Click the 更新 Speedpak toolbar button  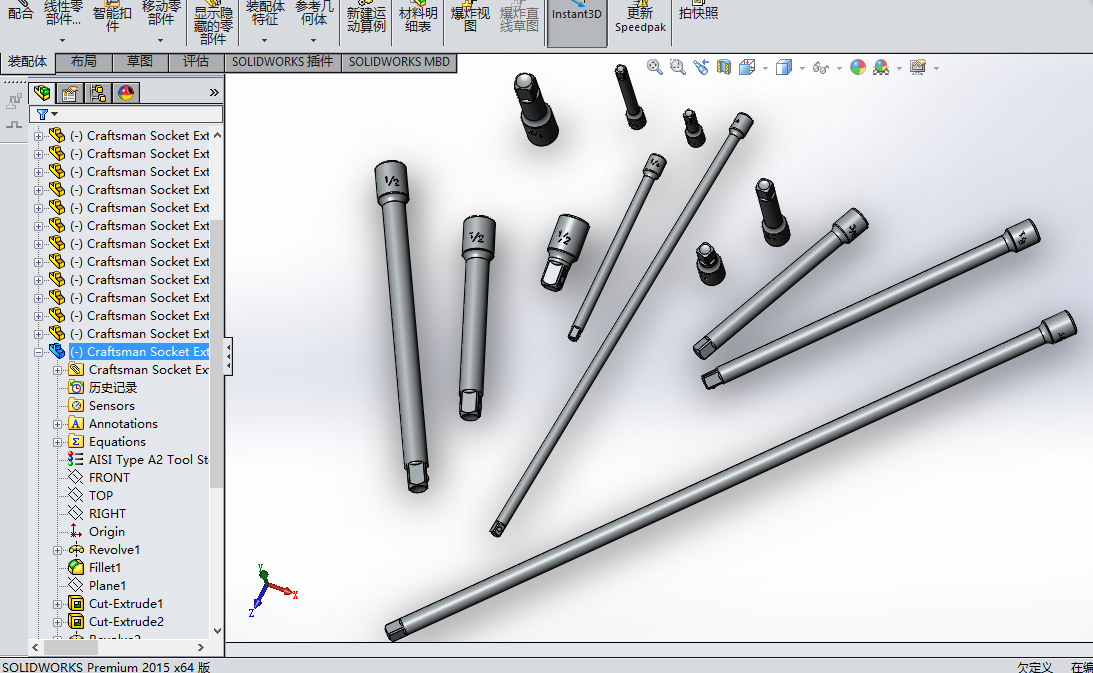[640, 18]
